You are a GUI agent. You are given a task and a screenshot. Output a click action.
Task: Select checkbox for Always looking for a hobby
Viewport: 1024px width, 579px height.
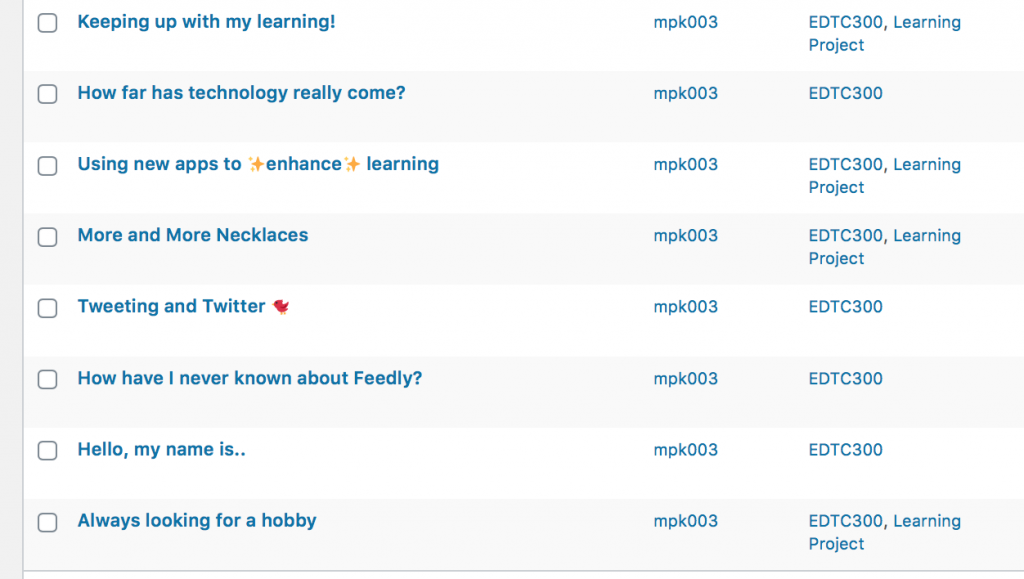coord(47,522)
